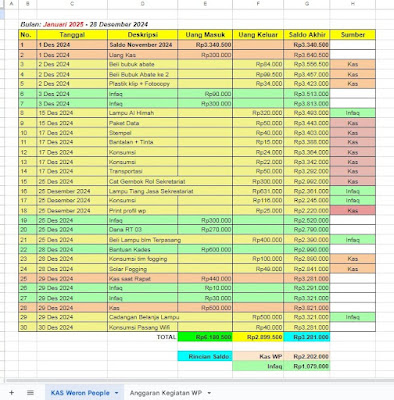Select the Deskripsi header cell
Image resolution: width=394 pixels, height=400 pixels.
[143, 35]
